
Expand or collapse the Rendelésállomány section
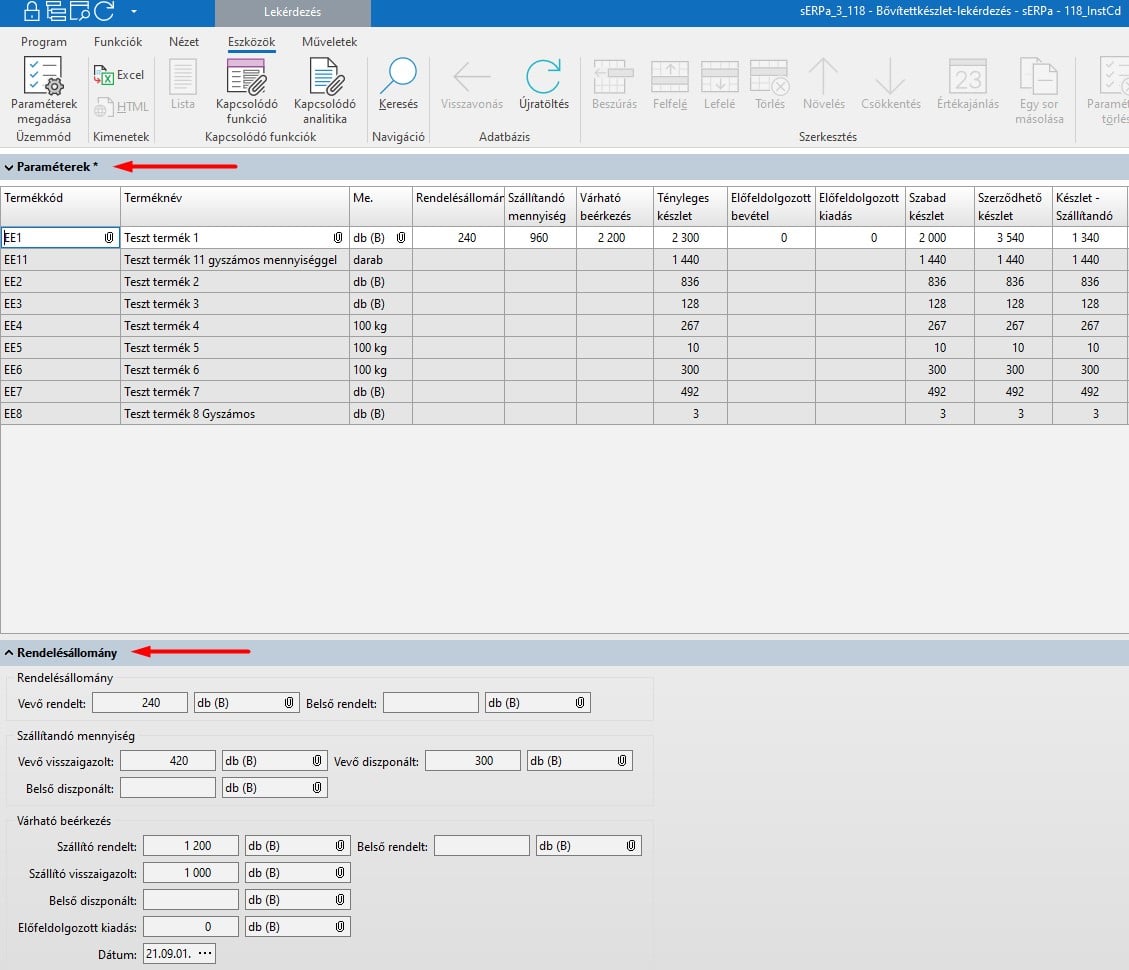coord(9,653)
